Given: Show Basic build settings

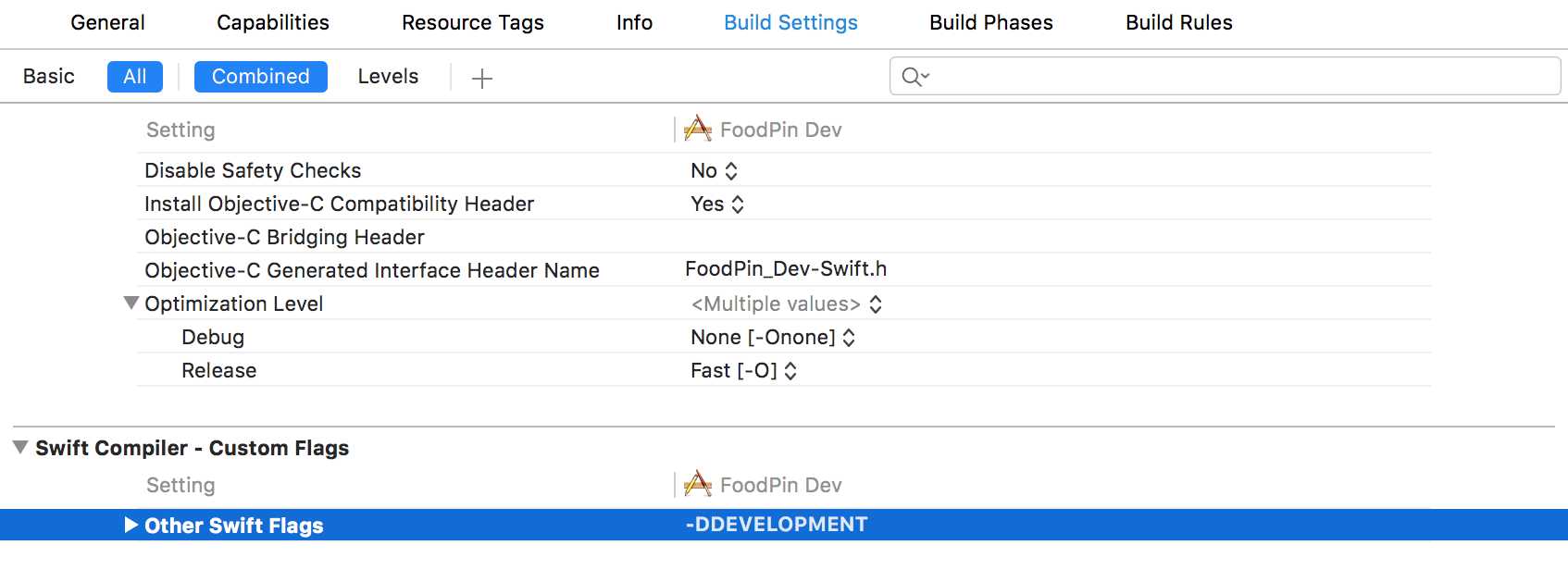Looking at the screenshot, I should click(x=49, y=77).
